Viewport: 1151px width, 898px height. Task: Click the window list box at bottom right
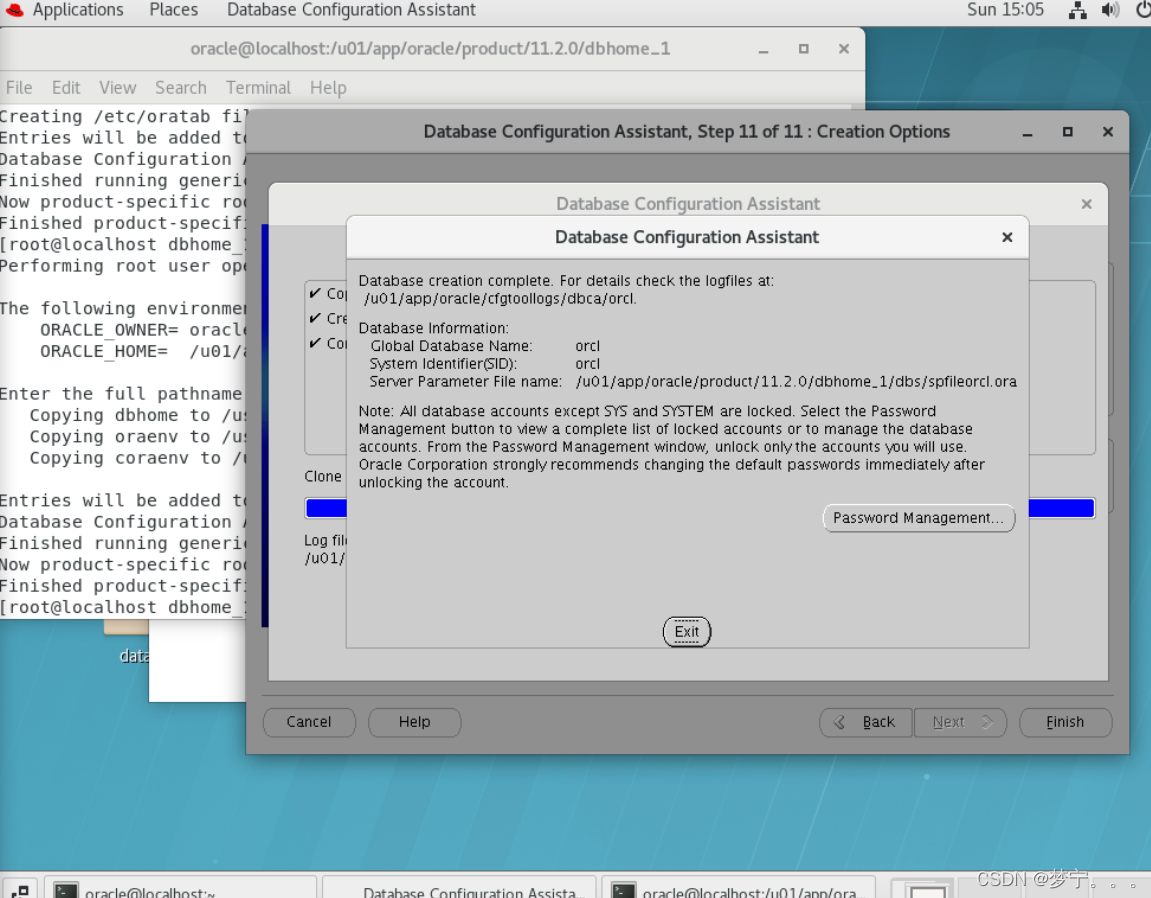(922, 888)
